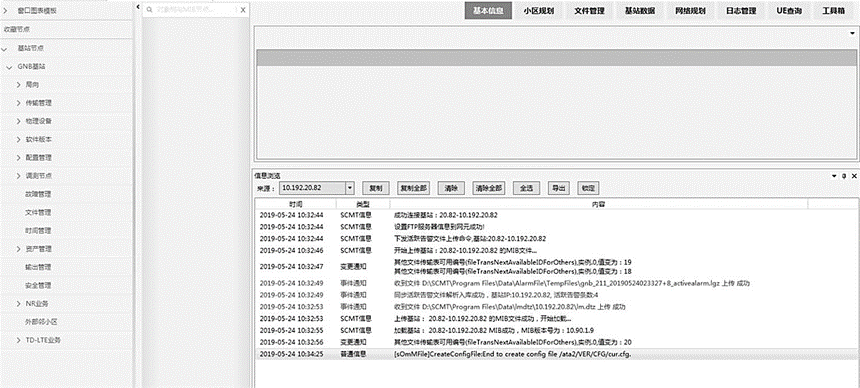Collapse the left tree panel with the arrow
The width and height of the screenshot is (860, 388).
pos(137,7)
